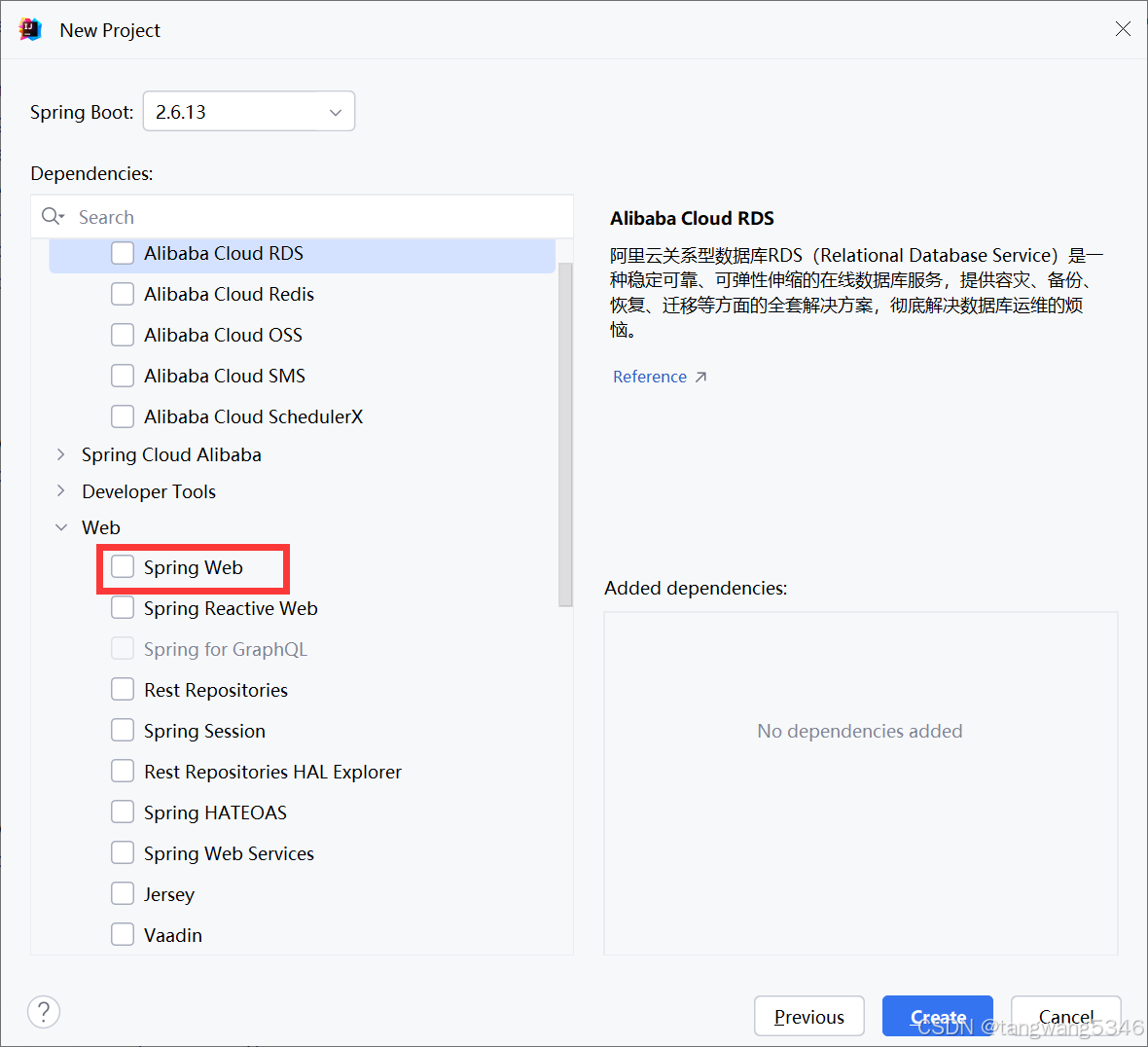The height and width of the screenshot is (1047, 1148).
Task: Check the Alibaba Cloud SchedulerX checkbox
Action: 123,416
